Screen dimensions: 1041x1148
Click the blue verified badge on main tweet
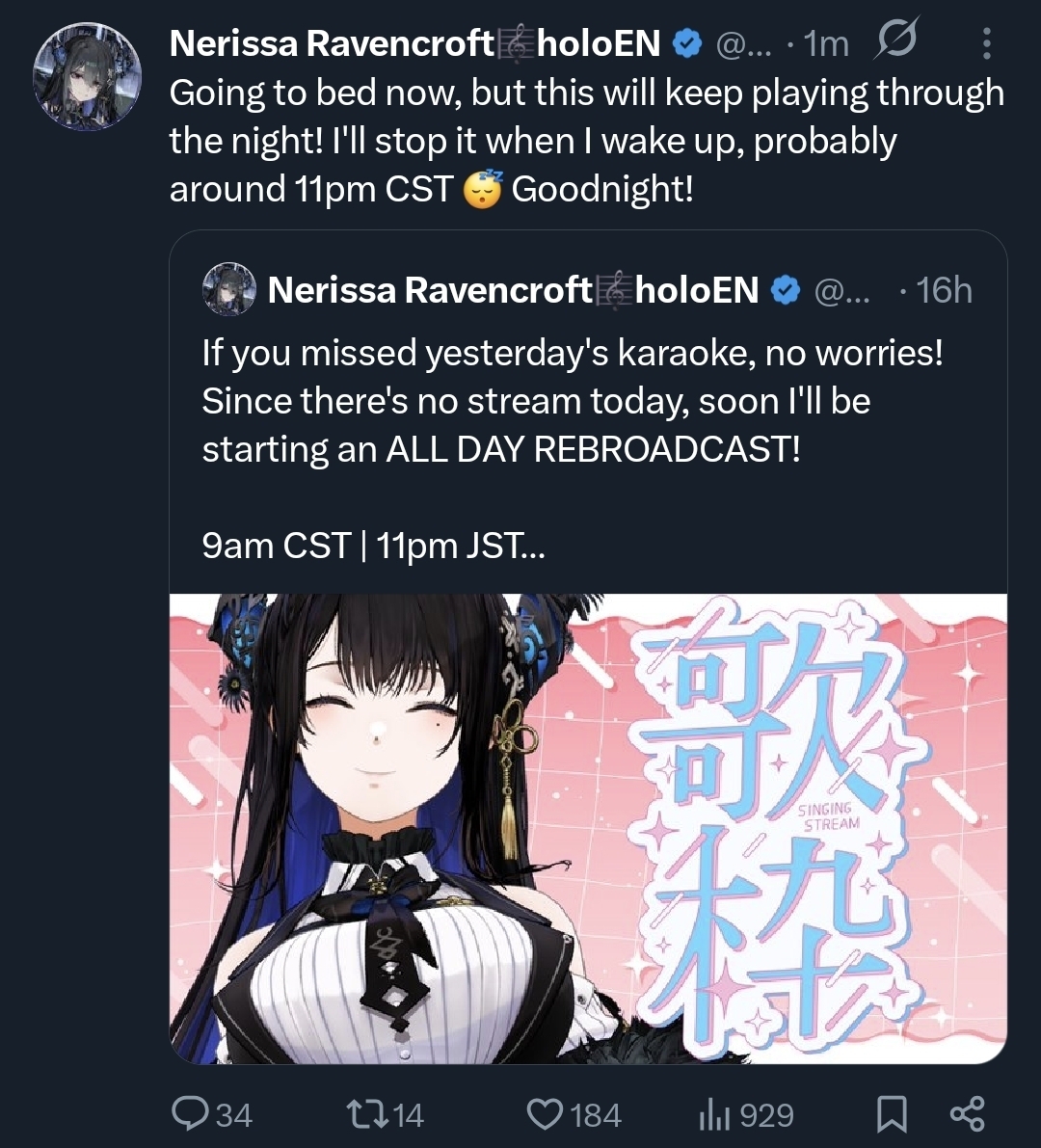686,44
